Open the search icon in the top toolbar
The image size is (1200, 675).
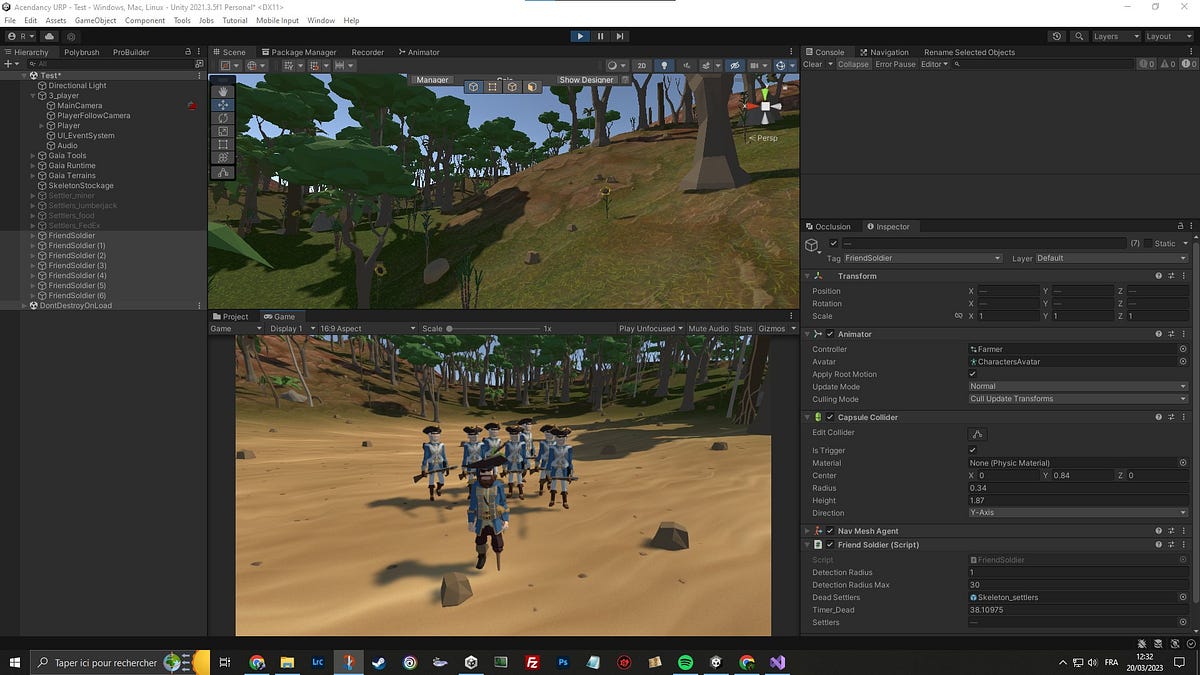(1081, 35)
